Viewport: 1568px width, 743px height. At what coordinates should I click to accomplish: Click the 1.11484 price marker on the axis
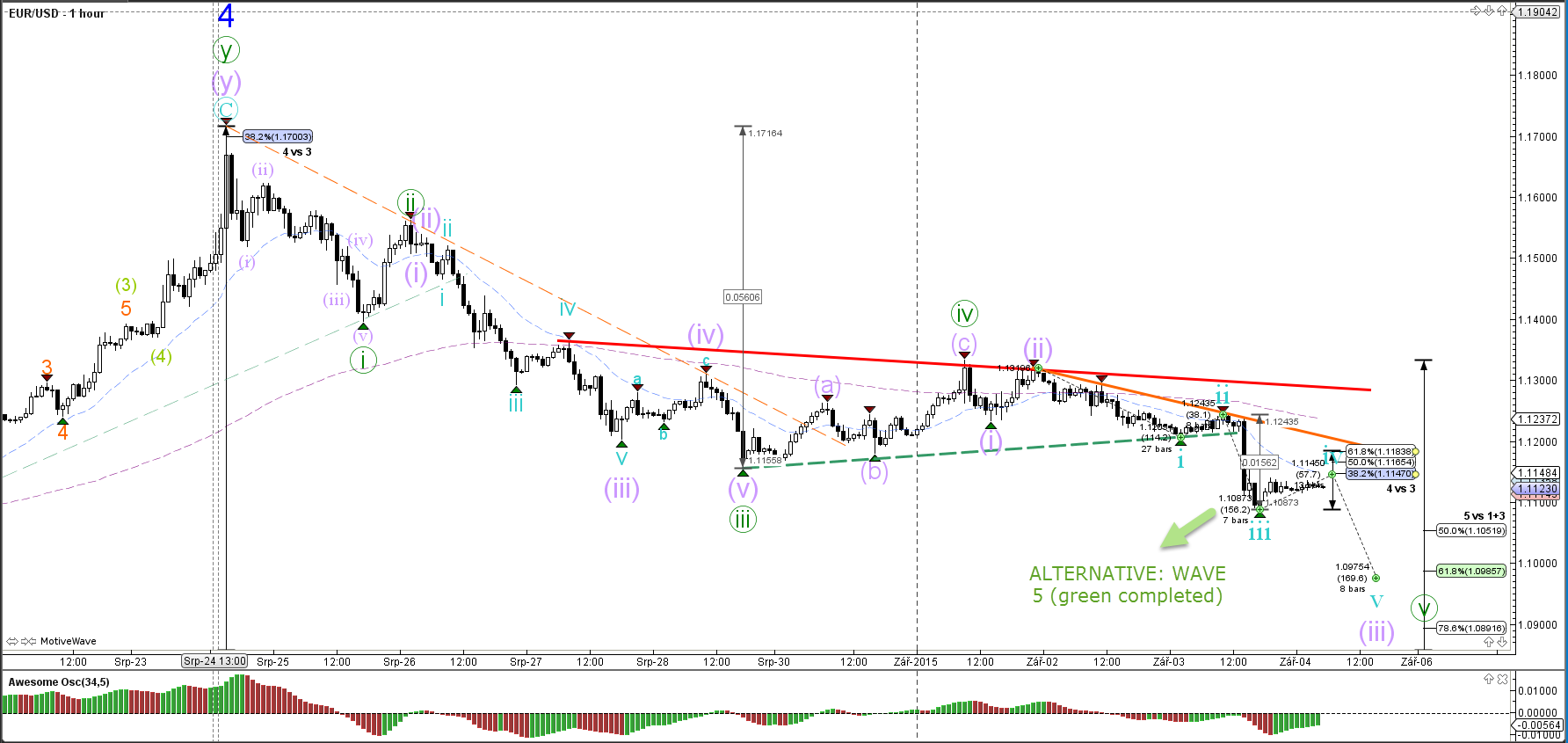pyautogui.click(x=1537, y=473)
